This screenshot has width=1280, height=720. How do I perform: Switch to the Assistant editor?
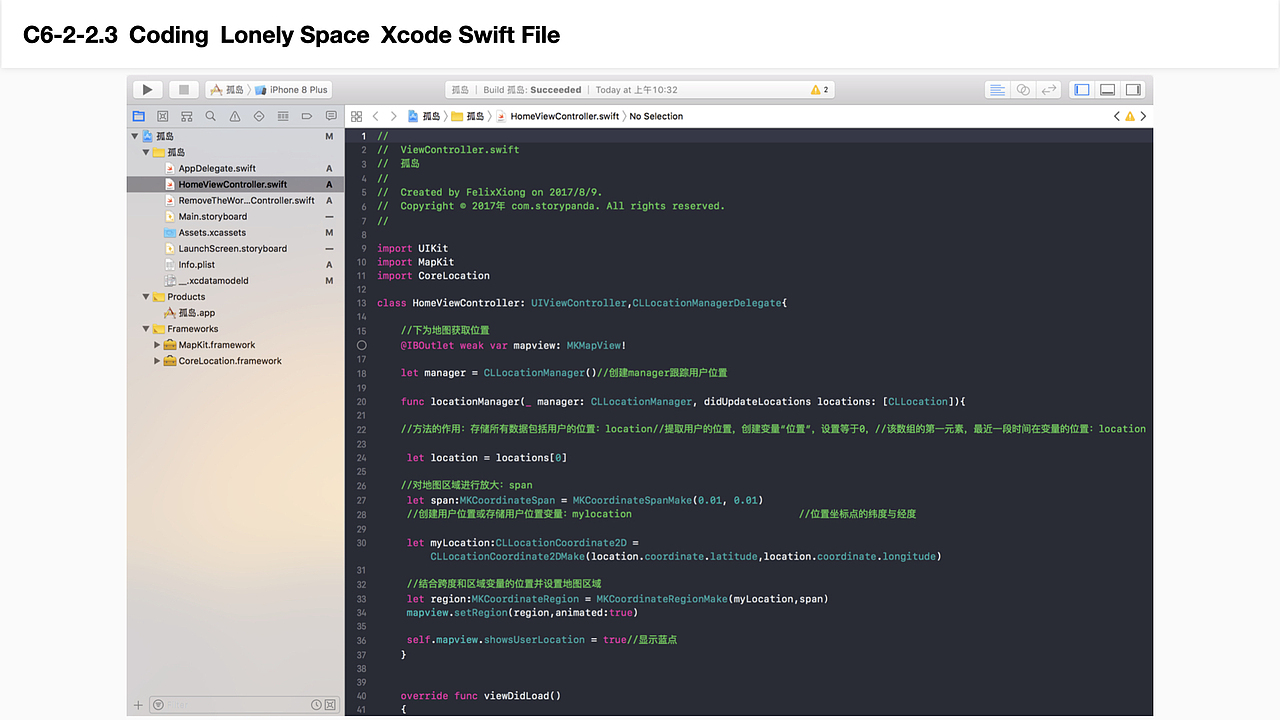1023,89
